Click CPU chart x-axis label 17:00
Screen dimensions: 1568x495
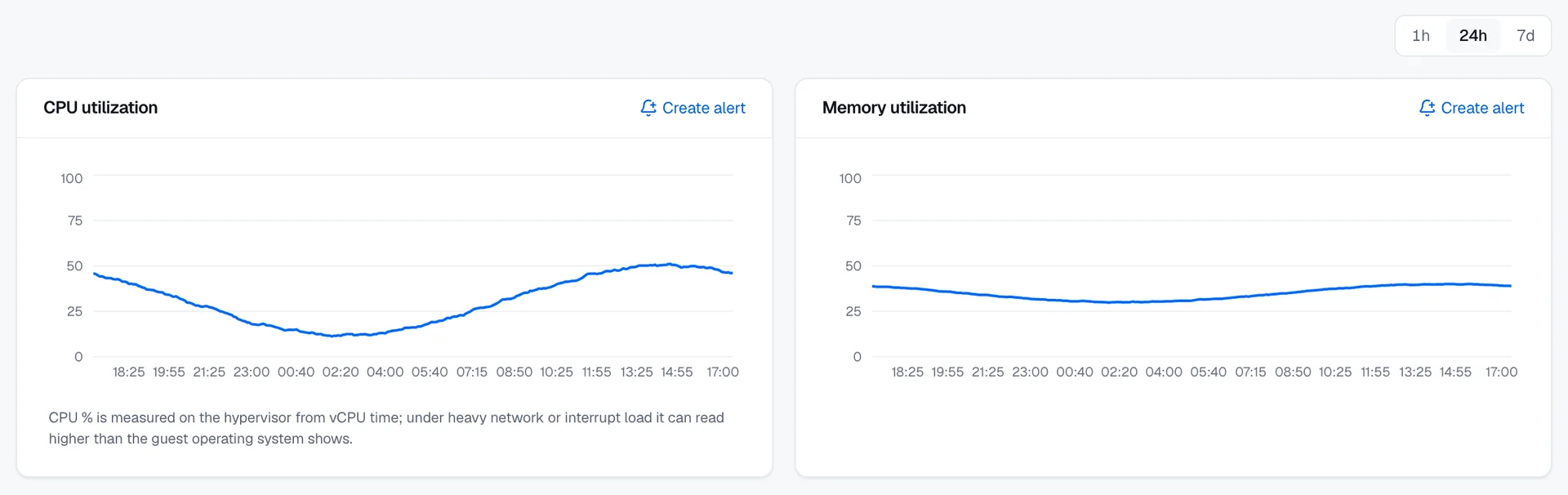[722, 372]
